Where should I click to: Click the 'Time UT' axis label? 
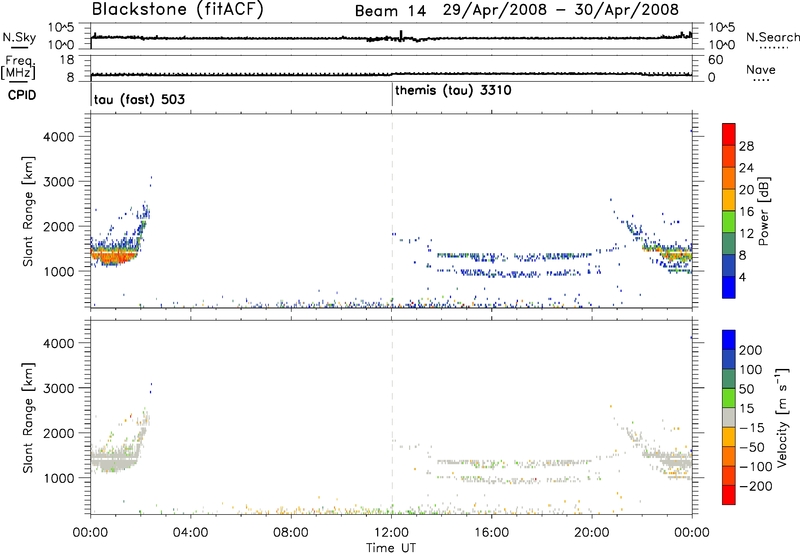(x=391, y=548)
